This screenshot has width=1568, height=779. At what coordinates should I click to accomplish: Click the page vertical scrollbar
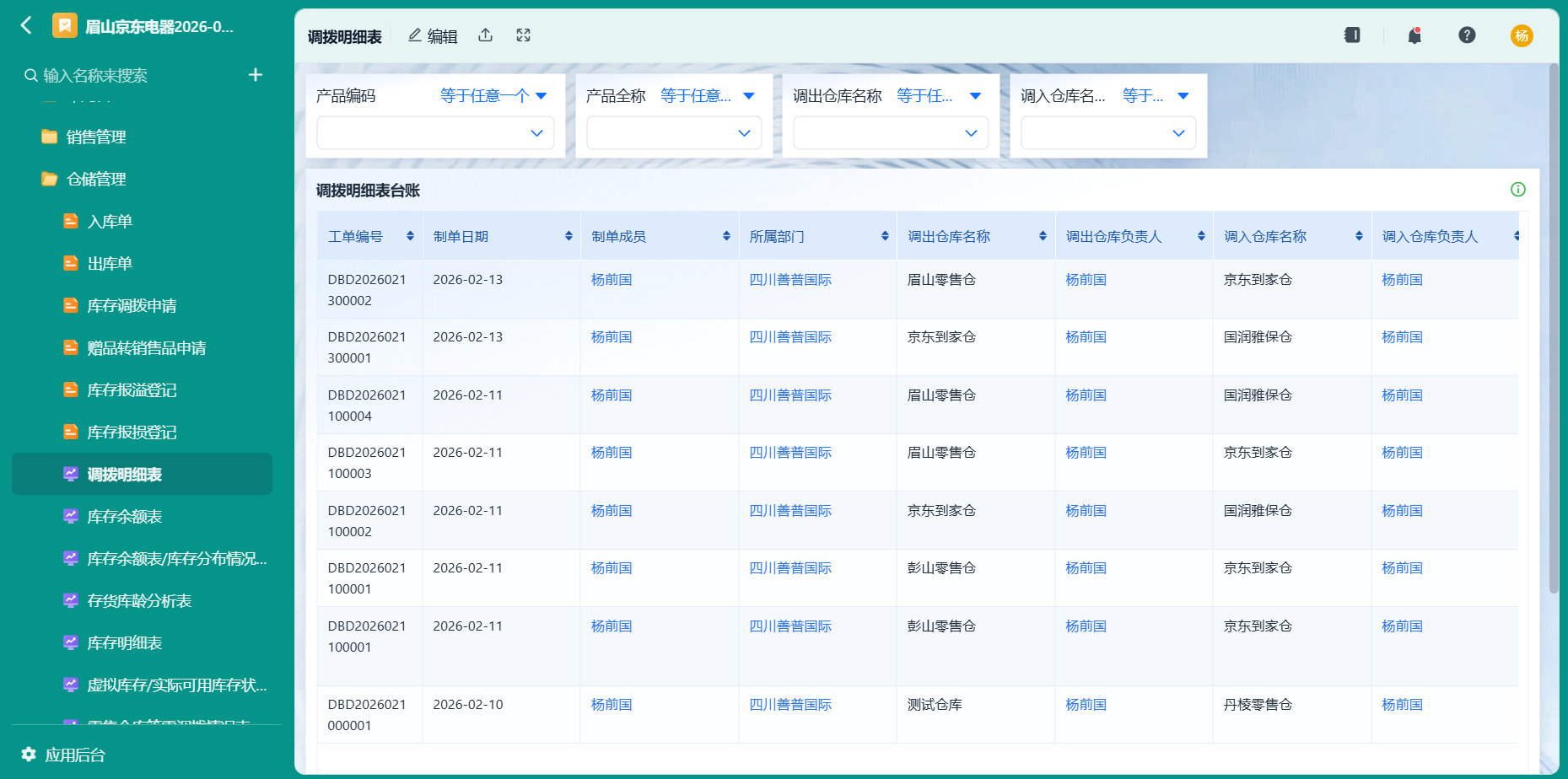pyautogui.click(x=1554, y=329)
